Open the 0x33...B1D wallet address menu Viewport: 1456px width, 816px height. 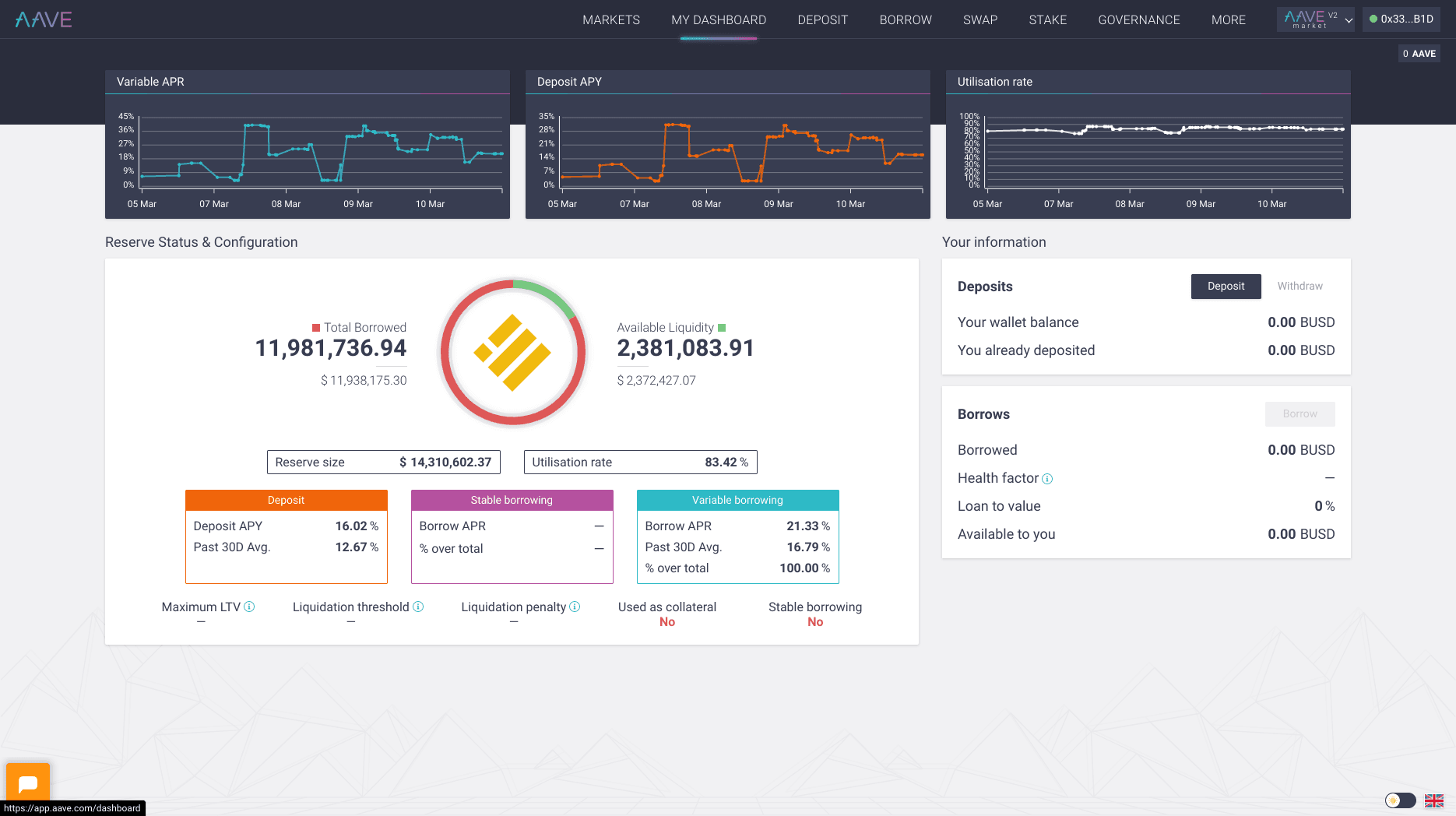coord(1401,19)
